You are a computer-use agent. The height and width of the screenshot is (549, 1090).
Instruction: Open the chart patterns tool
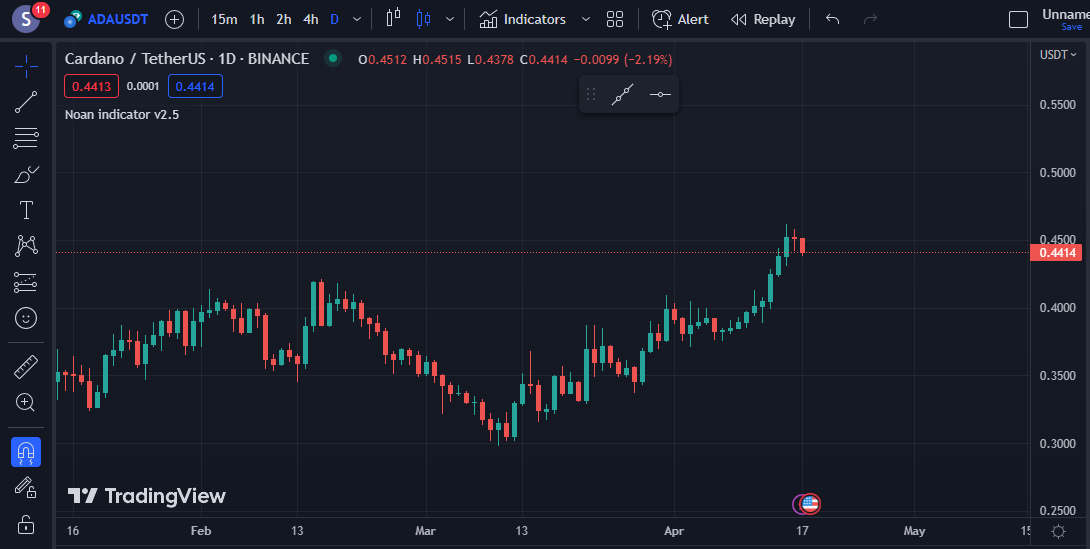26,246
